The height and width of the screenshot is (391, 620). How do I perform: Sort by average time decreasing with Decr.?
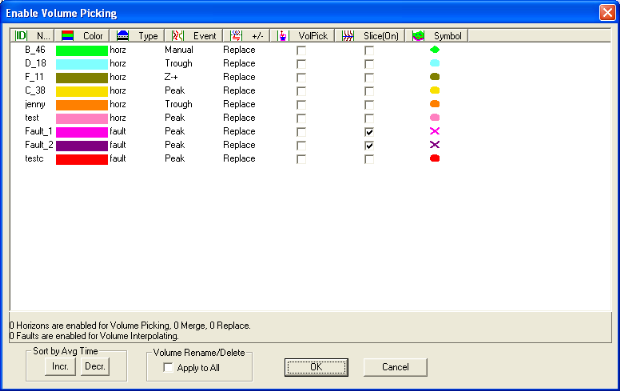tap(95, 367)
